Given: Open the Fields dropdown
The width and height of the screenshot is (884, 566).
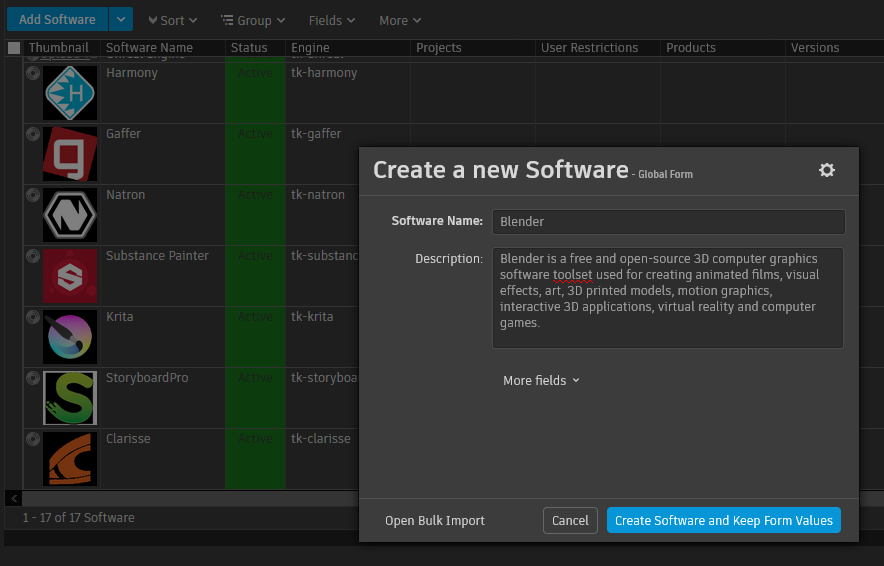Looking at the screenshot, I should pyautogui.click(x=332, y=20).
